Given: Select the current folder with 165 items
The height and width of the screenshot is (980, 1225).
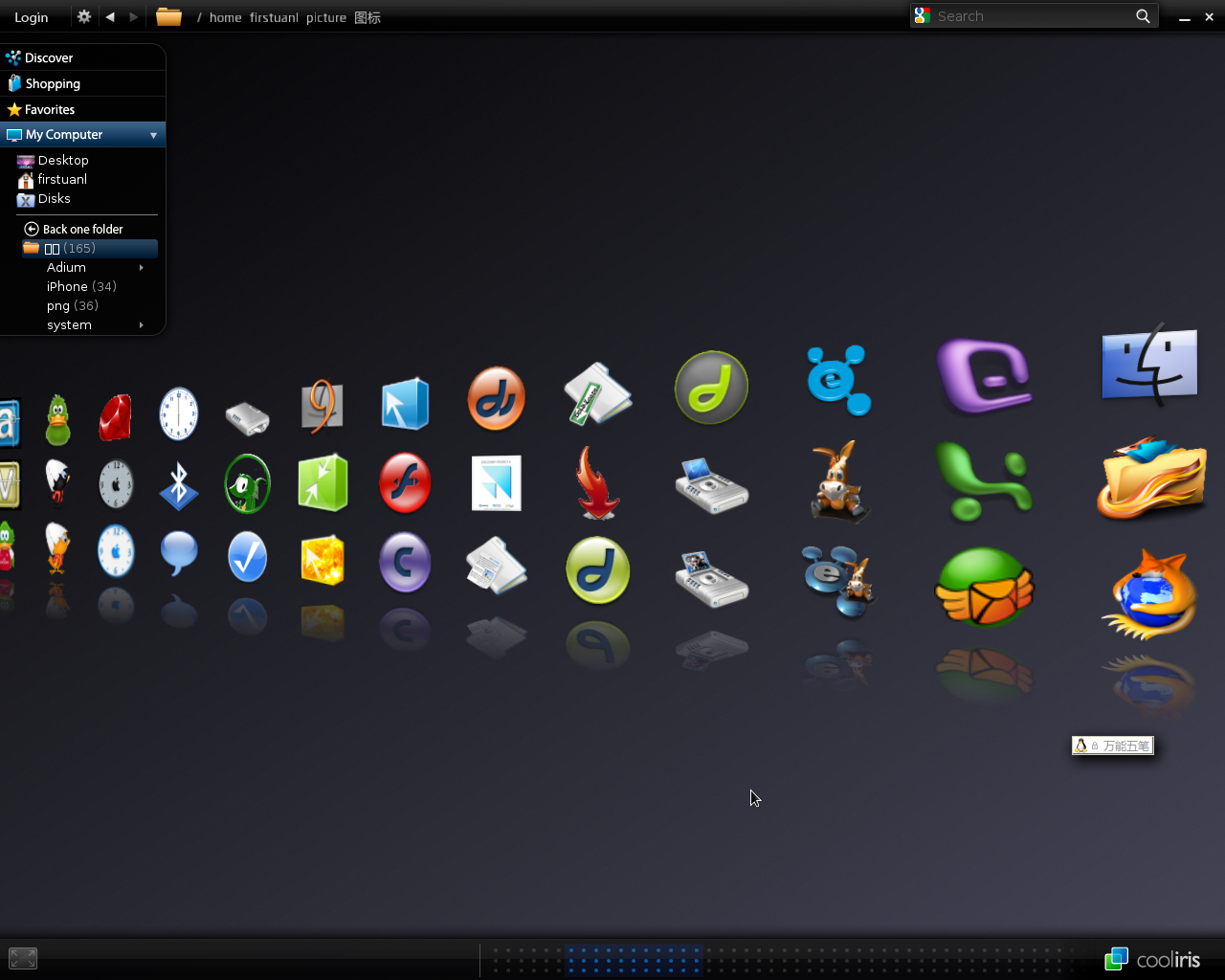Looking at the screenshot, I should [89, 249].
